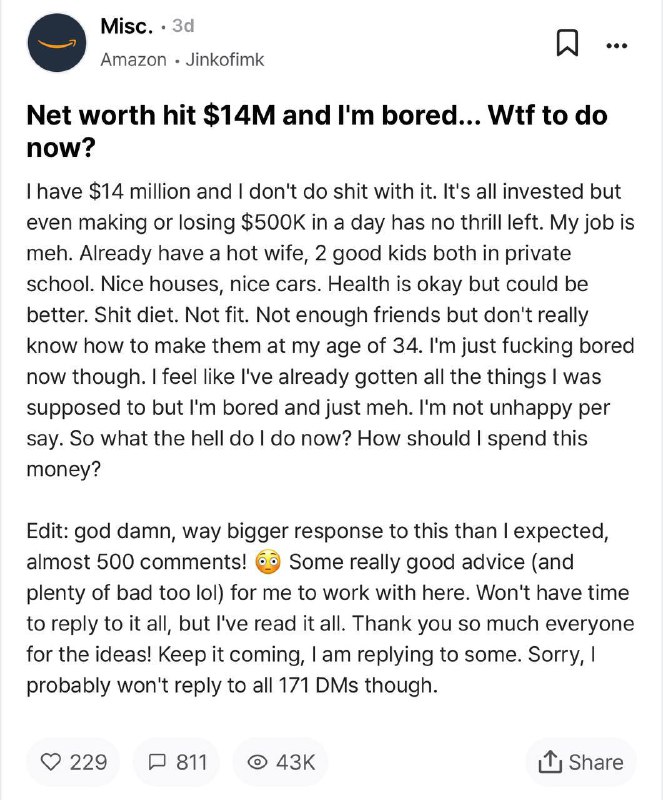Click the eye views icon

coord(257,762)
